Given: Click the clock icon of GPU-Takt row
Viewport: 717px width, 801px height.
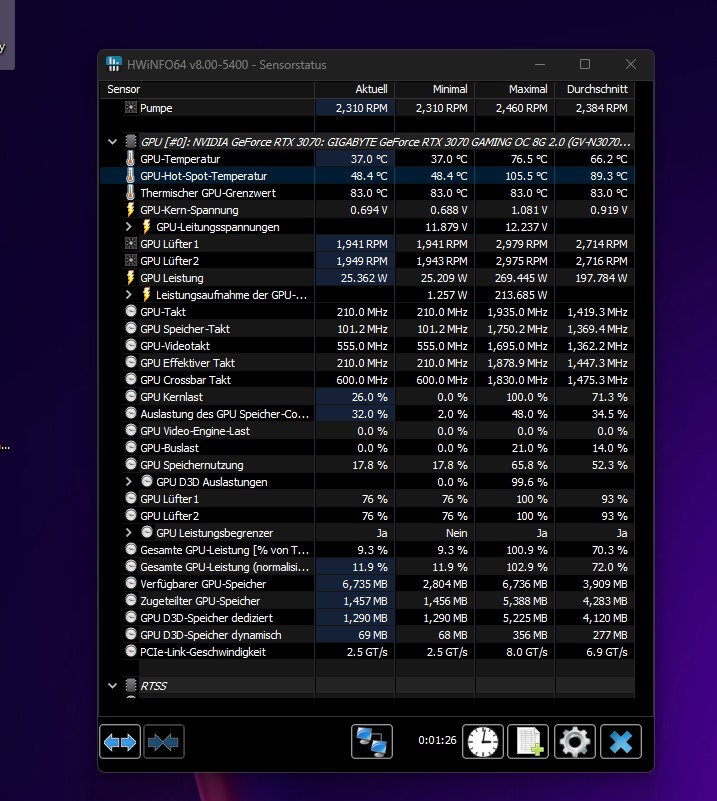Looking at the screenshot, I should tap(131, 311).
